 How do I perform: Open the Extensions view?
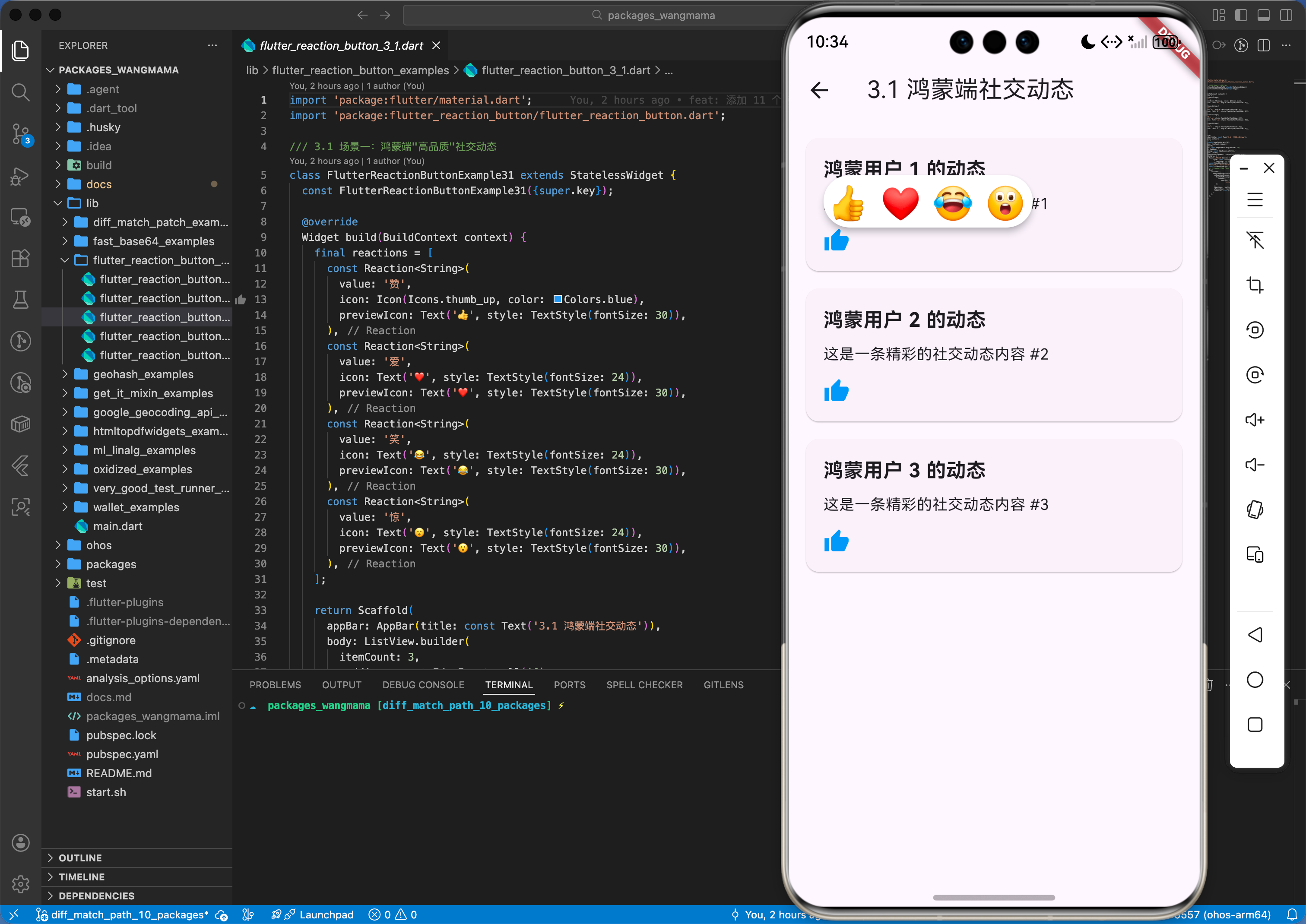pyautogui.click(x=20, y=258)
